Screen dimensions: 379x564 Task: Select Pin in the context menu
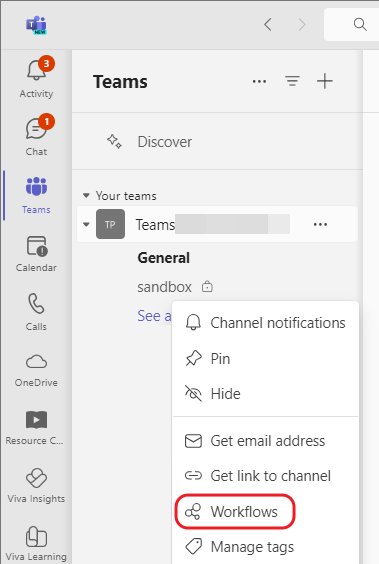[x=265, y=359]
